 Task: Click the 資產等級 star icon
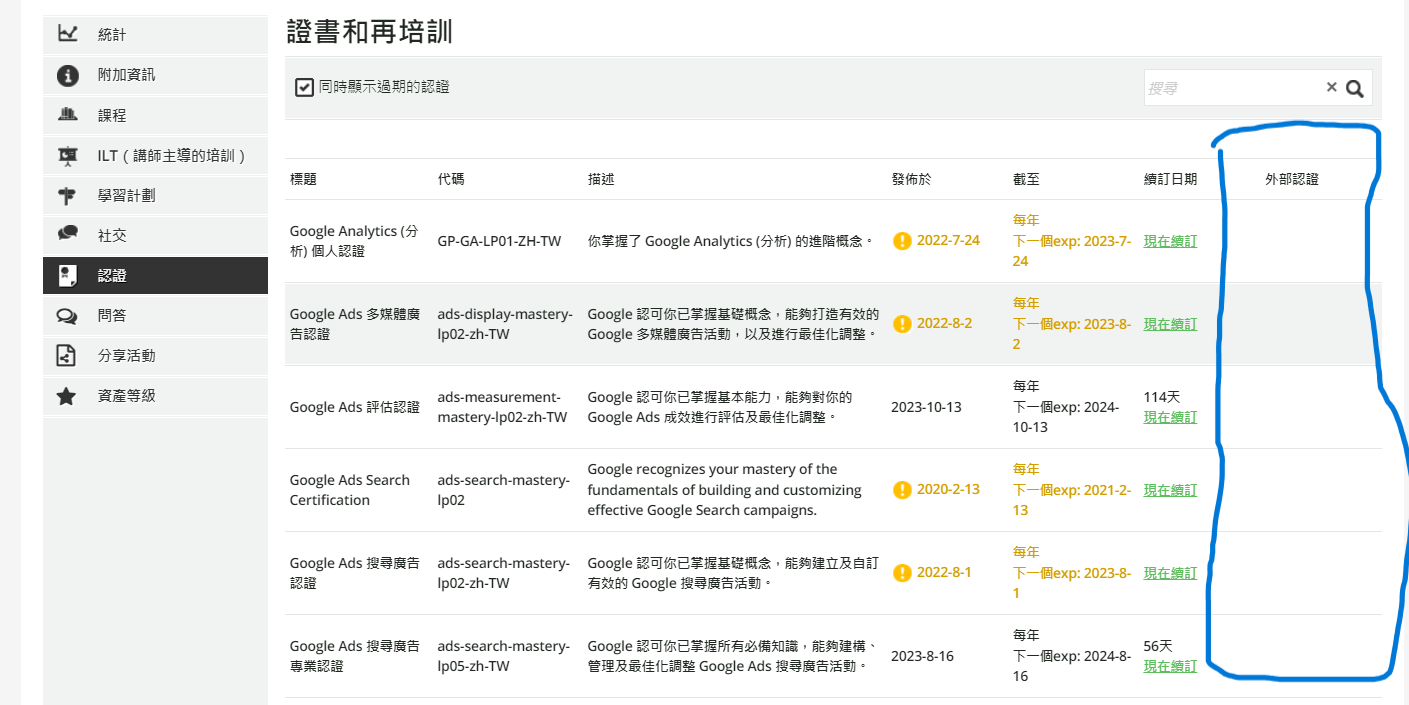point(68,395)
